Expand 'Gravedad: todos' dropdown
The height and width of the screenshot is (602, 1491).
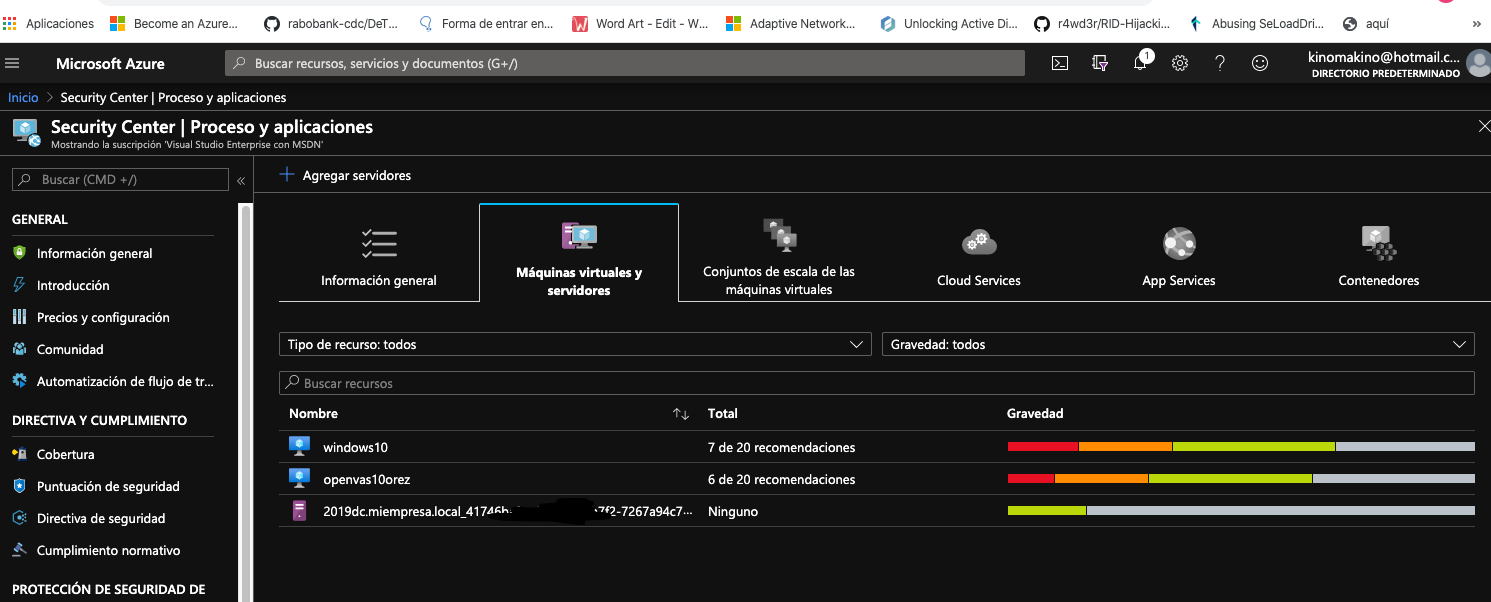click(1177, 344)
